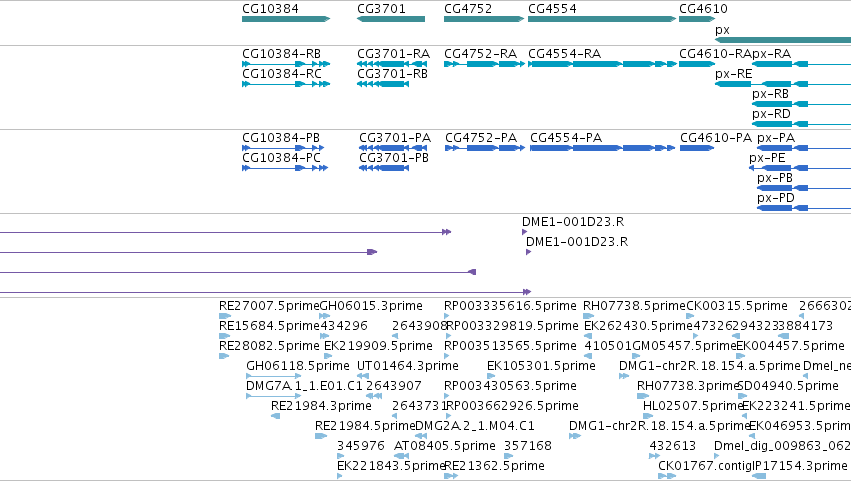Screen dimensions: 851x481
Task: Click the RE27007.5prime EST label
Action: coord(269,306)
